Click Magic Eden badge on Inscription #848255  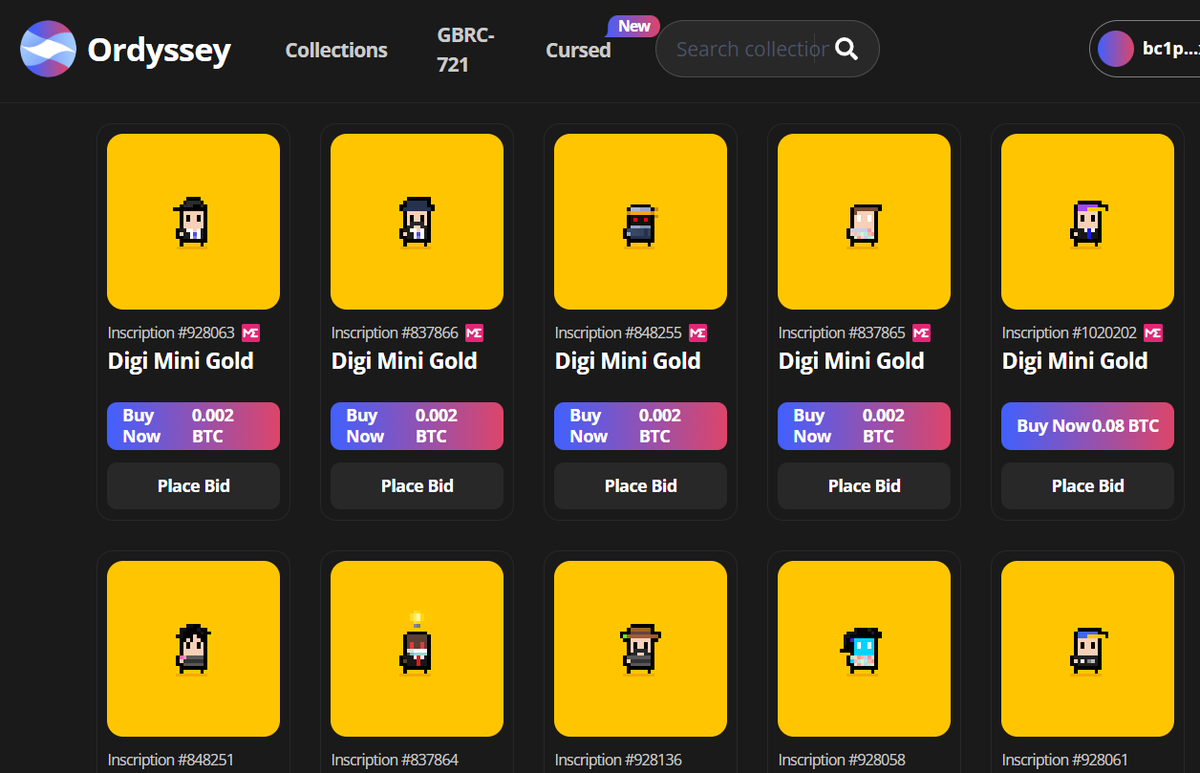pyautogui.click(x=698, y=333)
